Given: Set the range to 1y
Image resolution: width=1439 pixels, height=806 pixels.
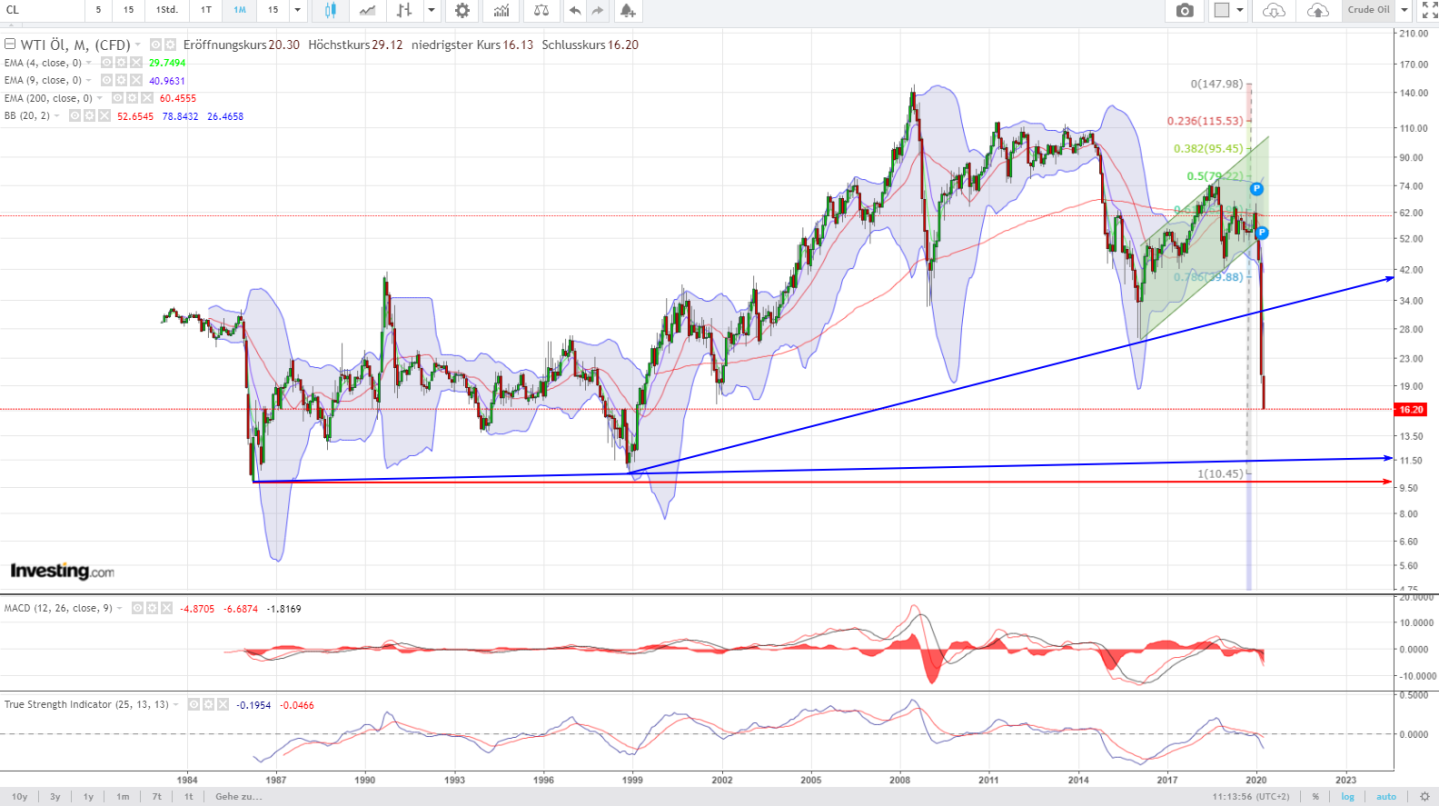Looking at the screenshot, I should [89, 797].
